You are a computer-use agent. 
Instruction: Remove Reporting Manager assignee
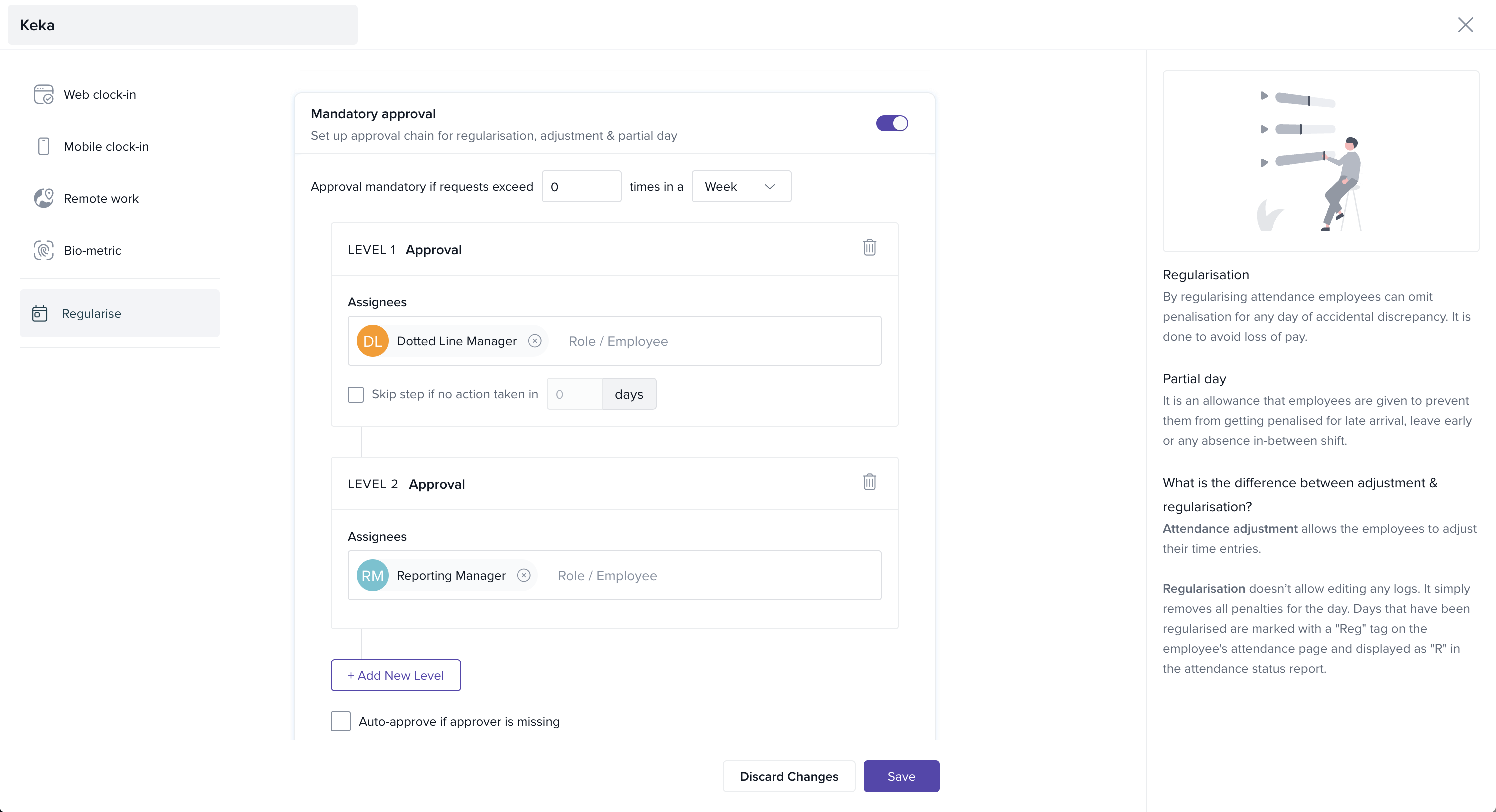pos(524,575)
